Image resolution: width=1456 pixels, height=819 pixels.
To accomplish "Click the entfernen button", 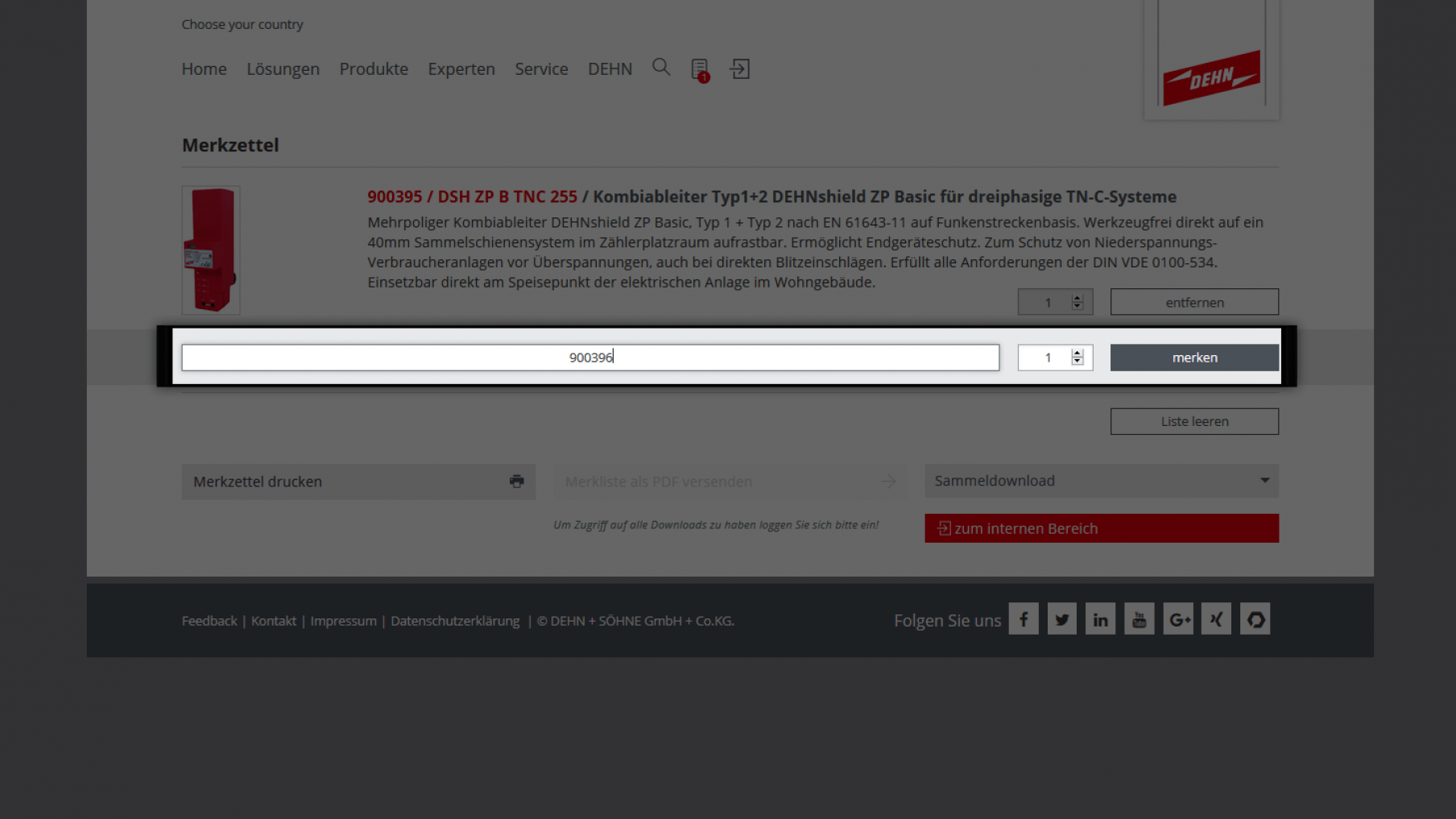I will [1194, 302].
